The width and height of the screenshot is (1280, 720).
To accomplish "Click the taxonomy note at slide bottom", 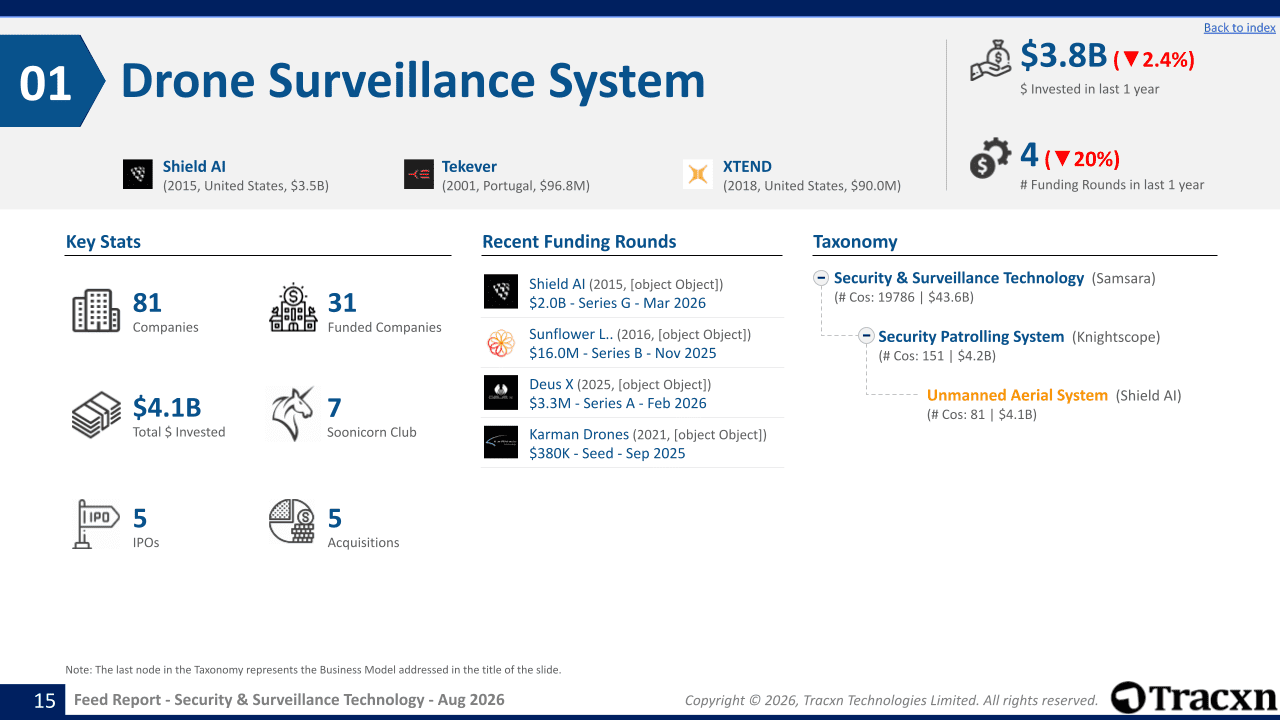I will (313, 669).
